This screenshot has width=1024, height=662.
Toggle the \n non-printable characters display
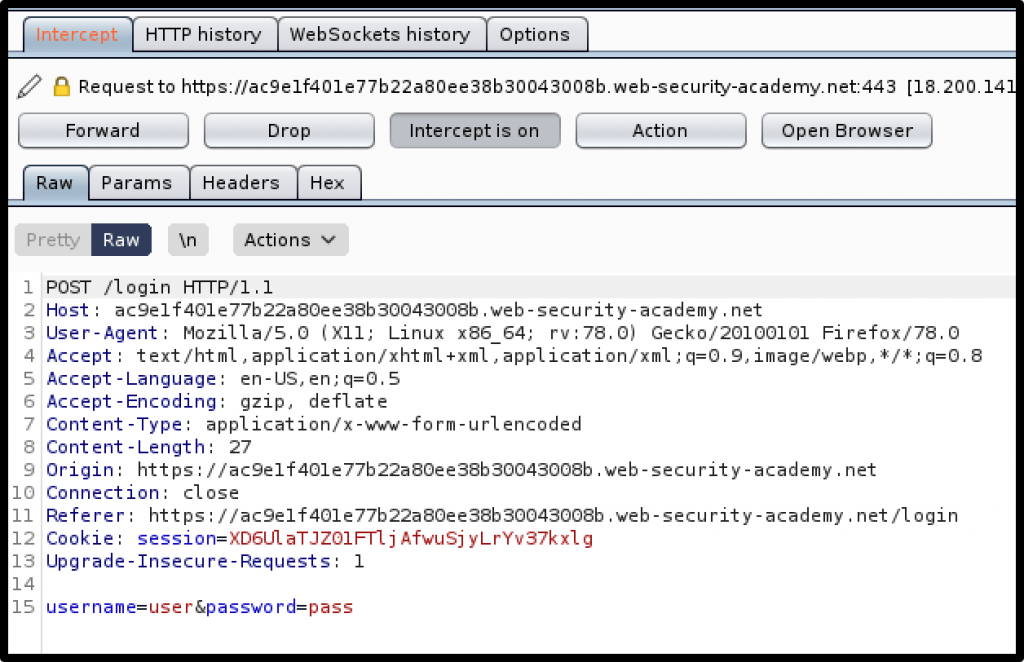pyautogui.click(x=187, y=240)
